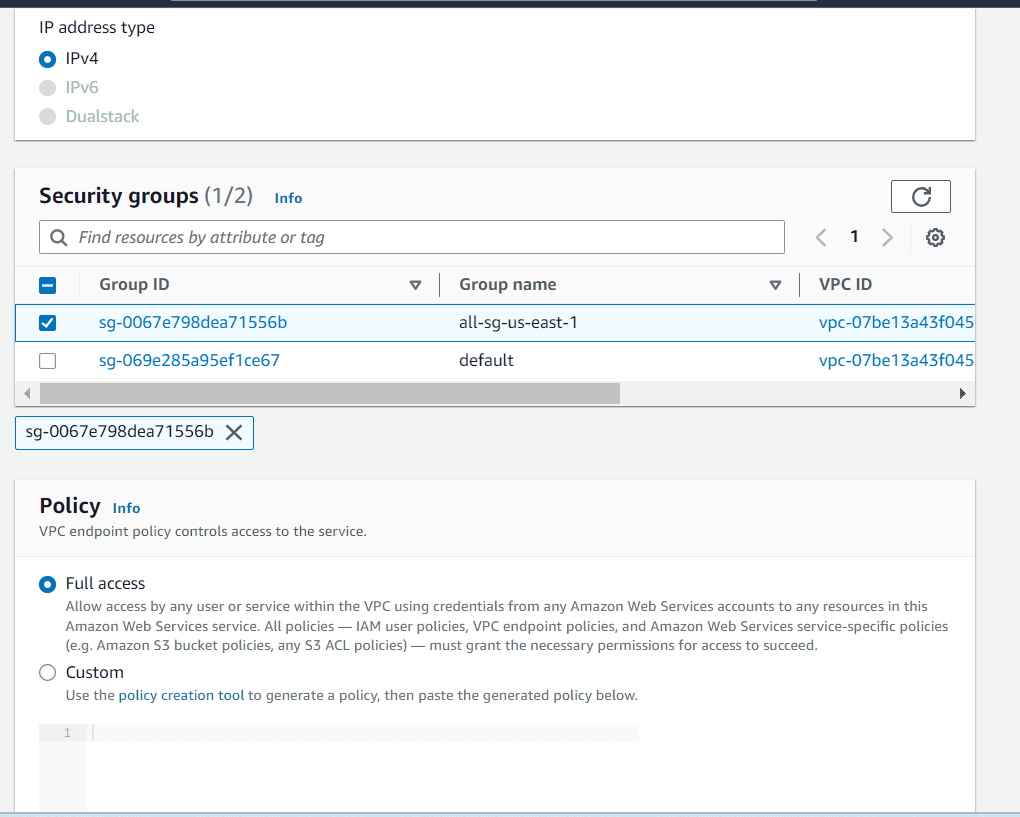Choose Custom policy option
Image resolution: width=1020 pixels, height=817 pixels.
[47, 673]
